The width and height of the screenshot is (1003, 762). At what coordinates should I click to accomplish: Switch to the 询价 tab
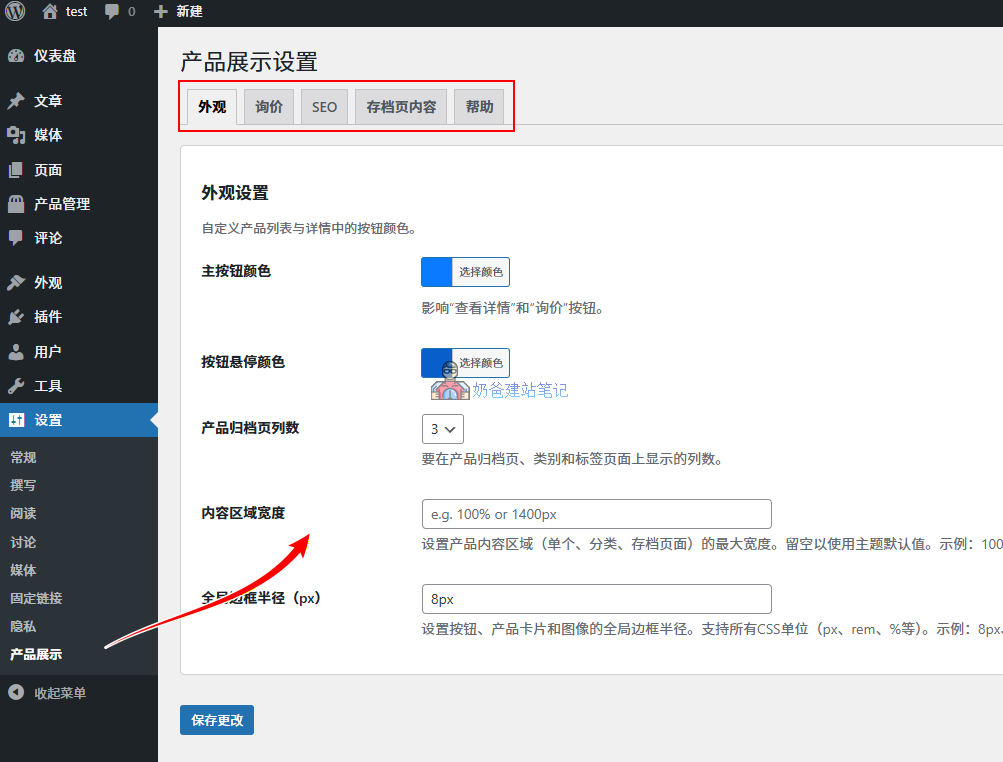268,106
